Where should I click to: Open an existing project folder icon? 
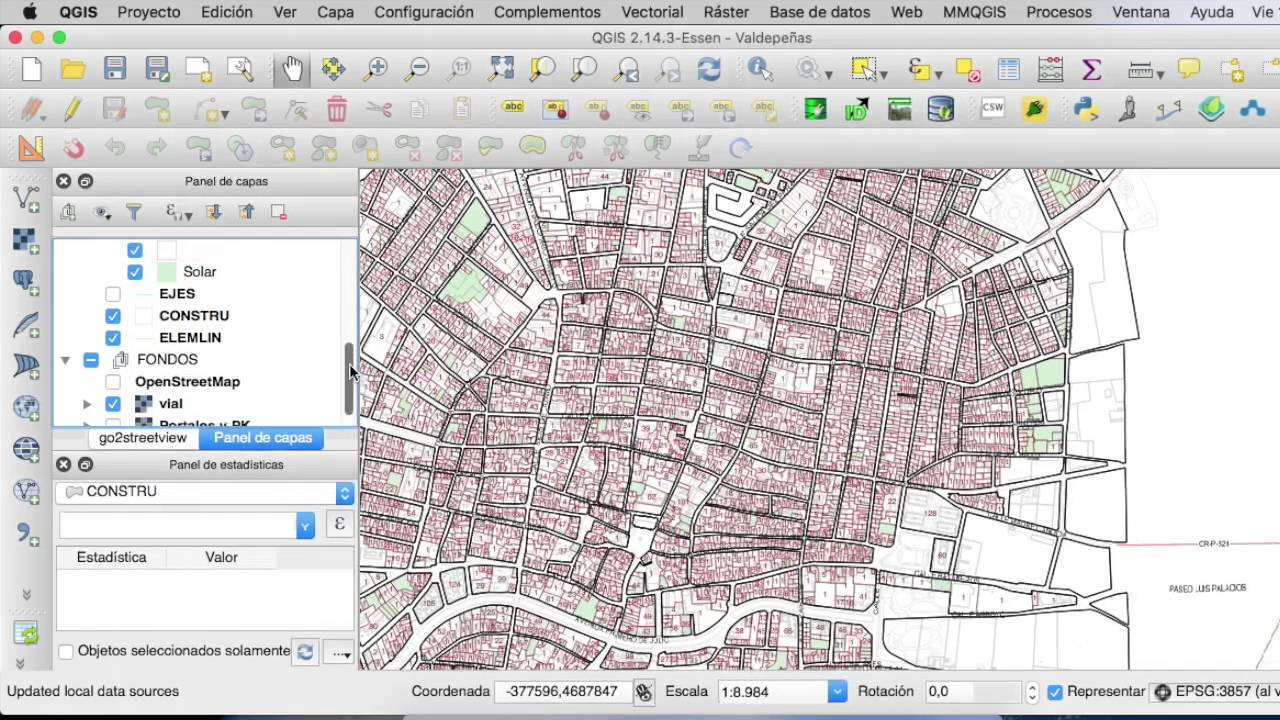point(73,69)
